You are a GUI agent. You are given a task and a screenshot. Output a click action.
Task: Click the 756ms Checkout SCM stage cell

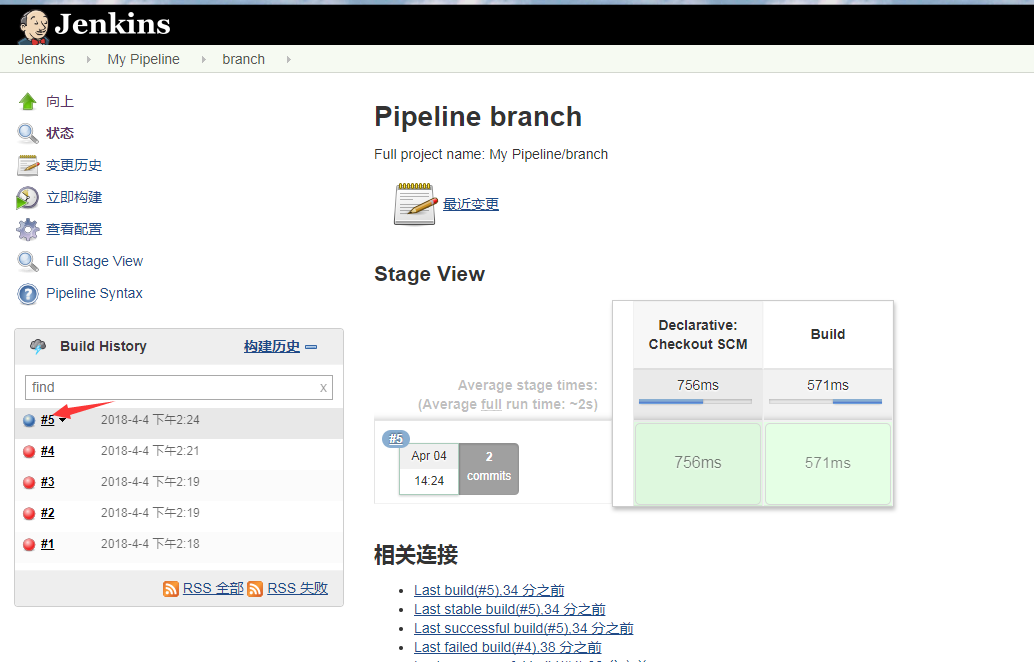698,464
